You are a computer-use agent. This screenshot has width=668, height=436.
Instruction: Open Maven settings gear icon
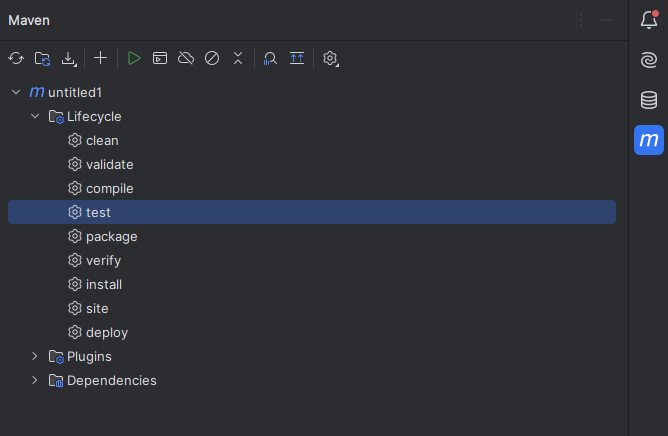(331, 59)
